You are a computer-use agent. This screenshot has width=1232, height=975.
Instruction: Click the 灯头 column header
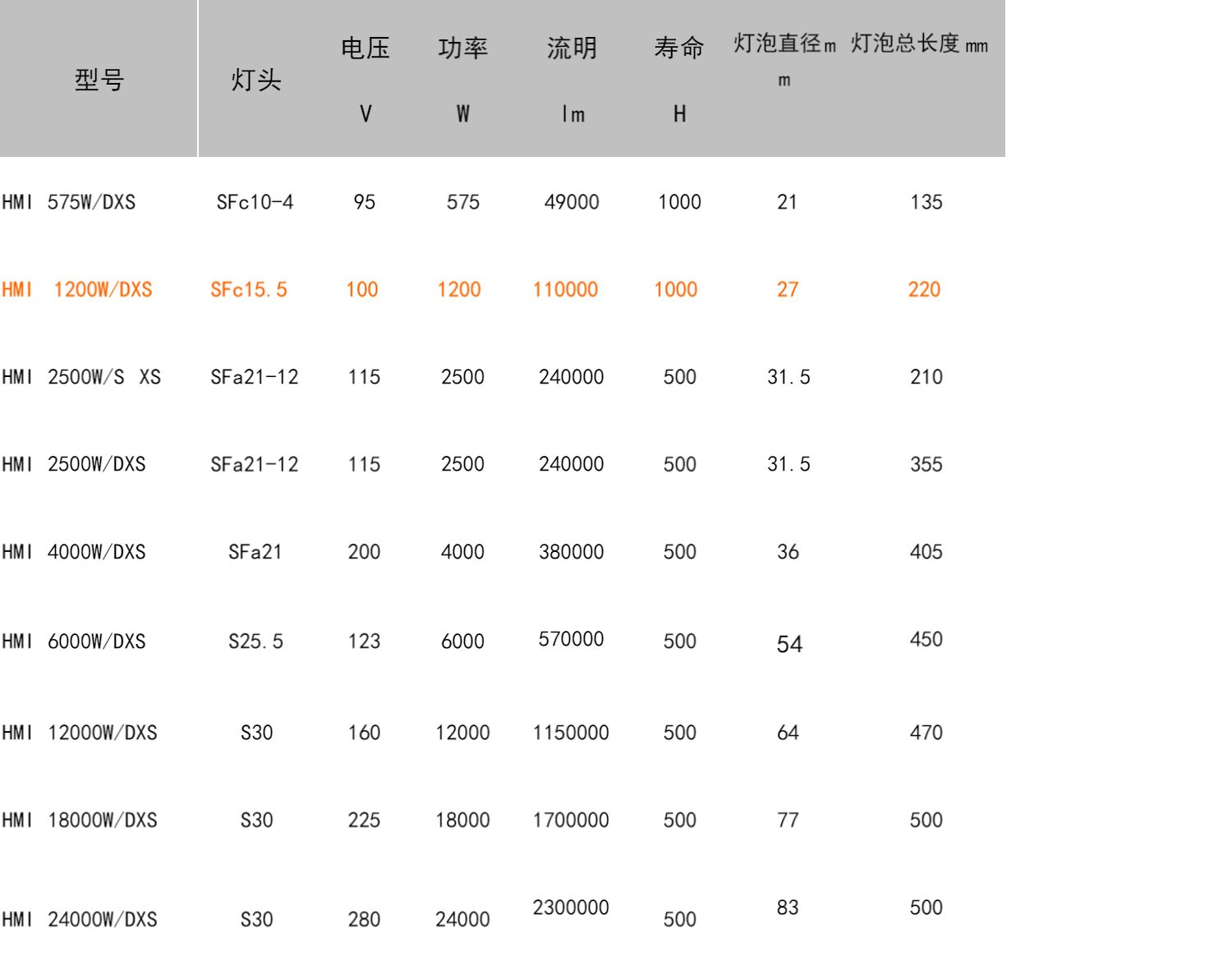point(256,80)
